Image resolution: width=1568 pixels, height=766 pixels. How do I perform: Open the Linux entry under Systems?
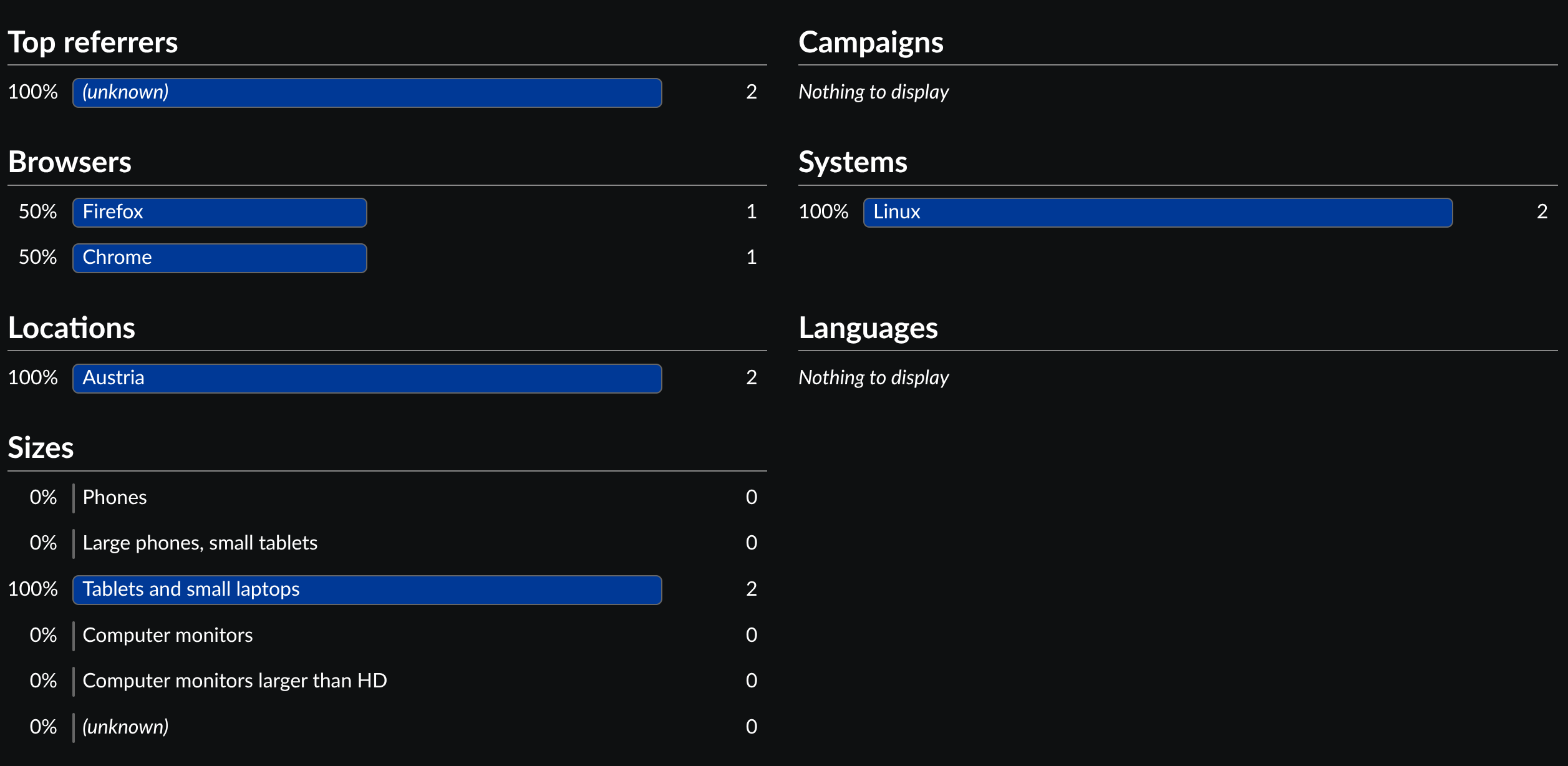click(x=1178, y=212)
